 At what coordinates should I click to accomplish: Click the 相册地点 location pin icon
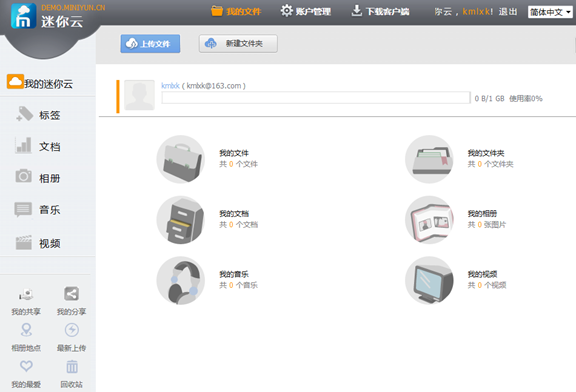26,330
